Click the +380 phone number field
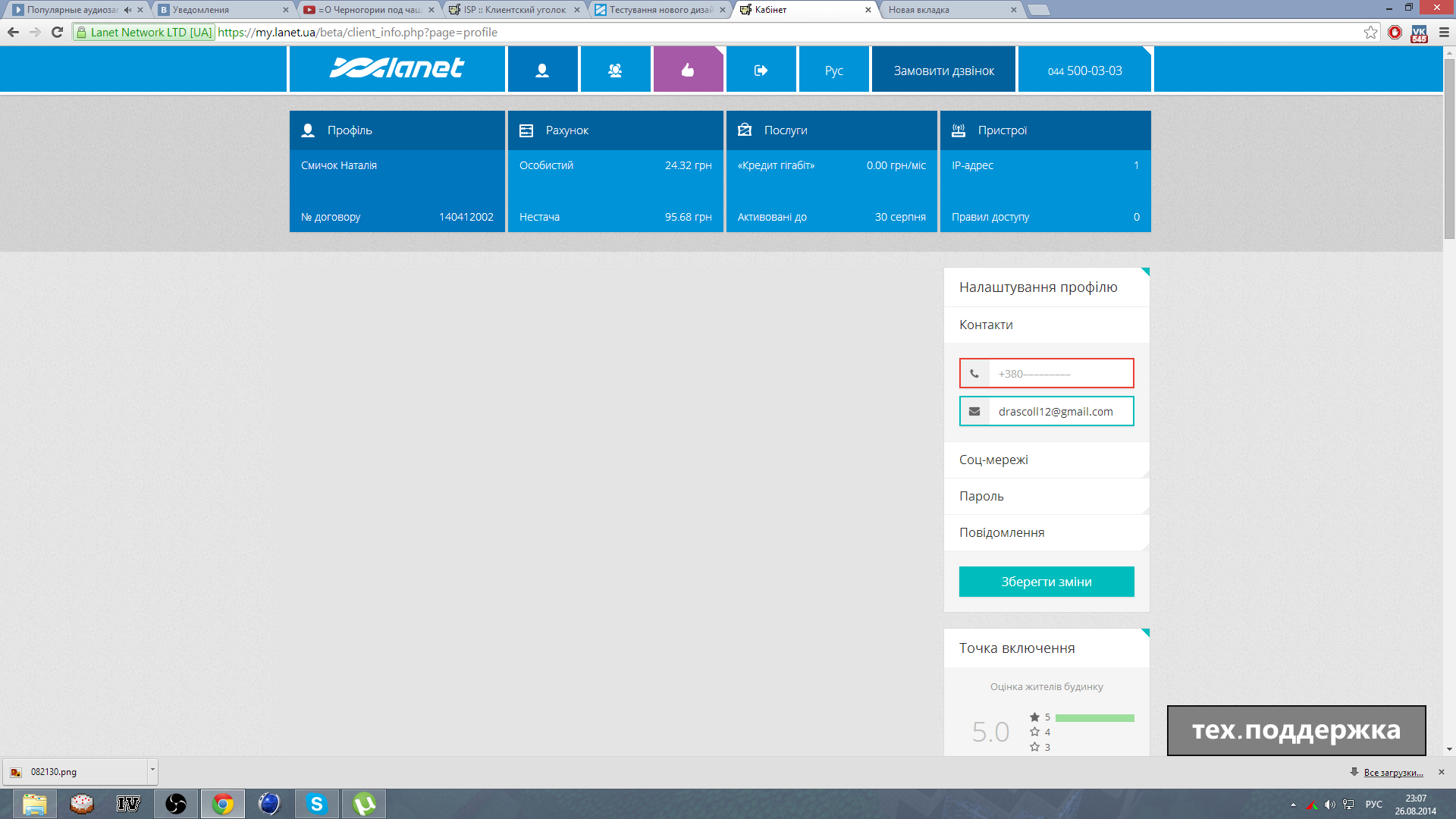Image resolution: width=1456 pixels, height=819 pixels. pos(1060,374)
